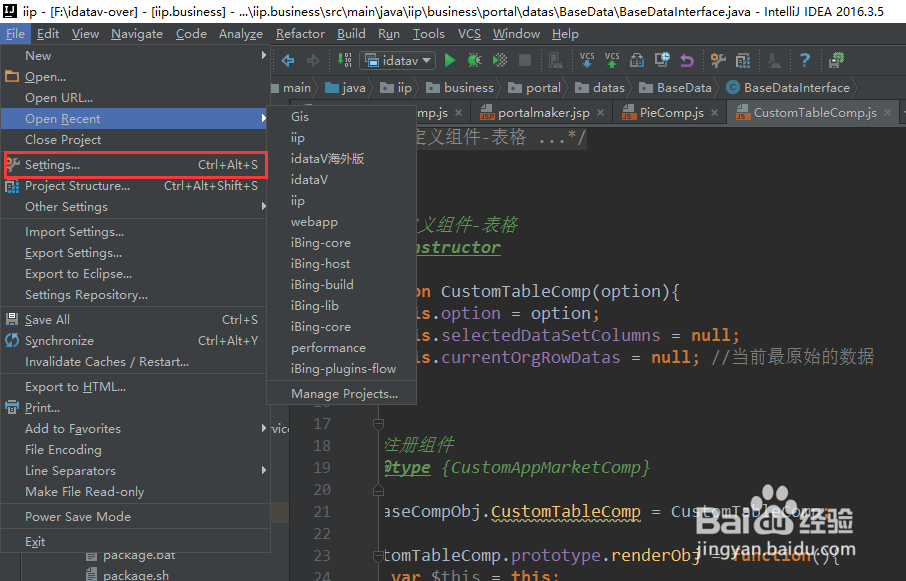906x581 pixels.
Task: Choose Export to Eclipse
Action: [79, 274]
